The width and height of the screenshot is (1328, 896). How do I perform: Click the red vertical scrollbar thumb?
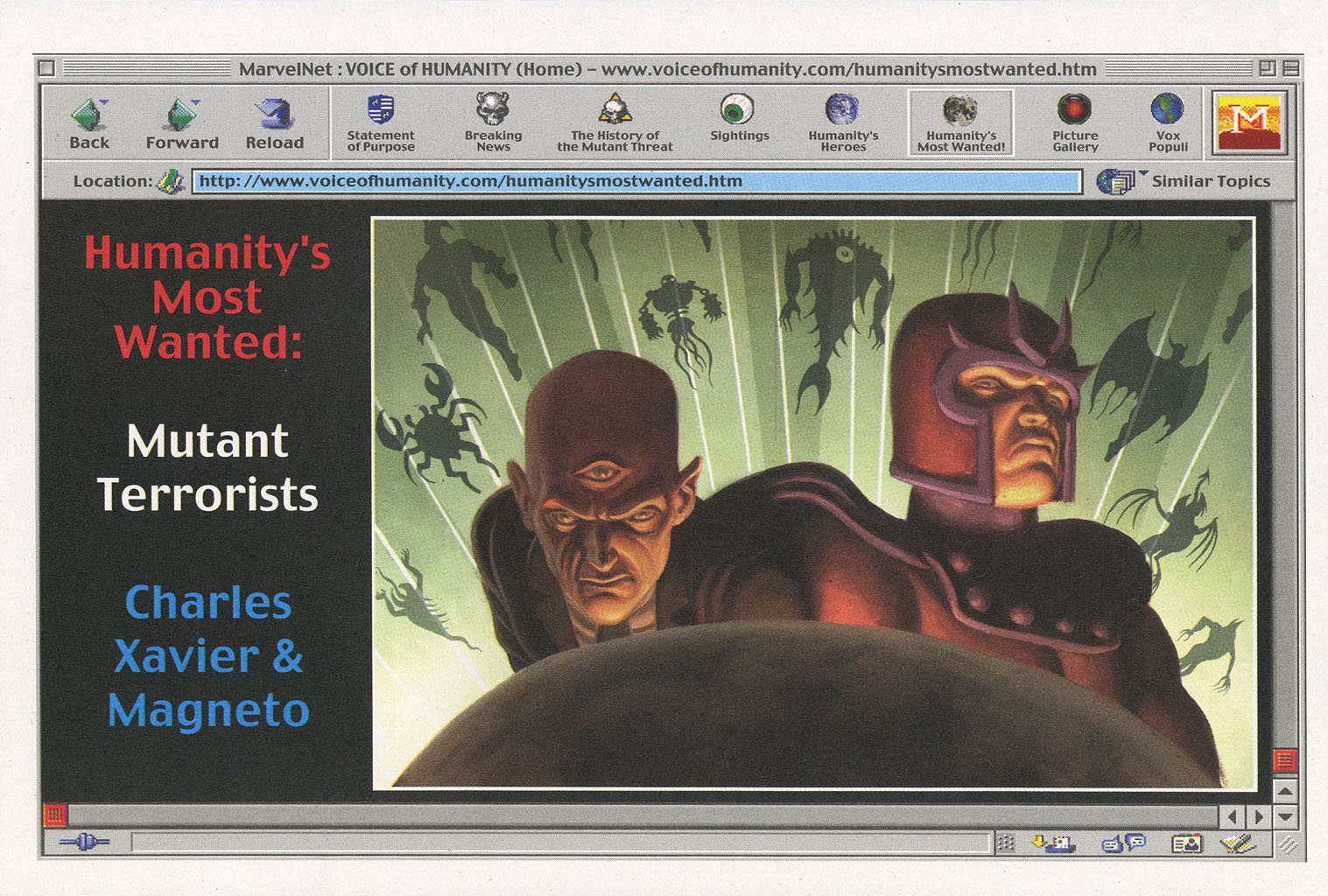click(1284, 759)
